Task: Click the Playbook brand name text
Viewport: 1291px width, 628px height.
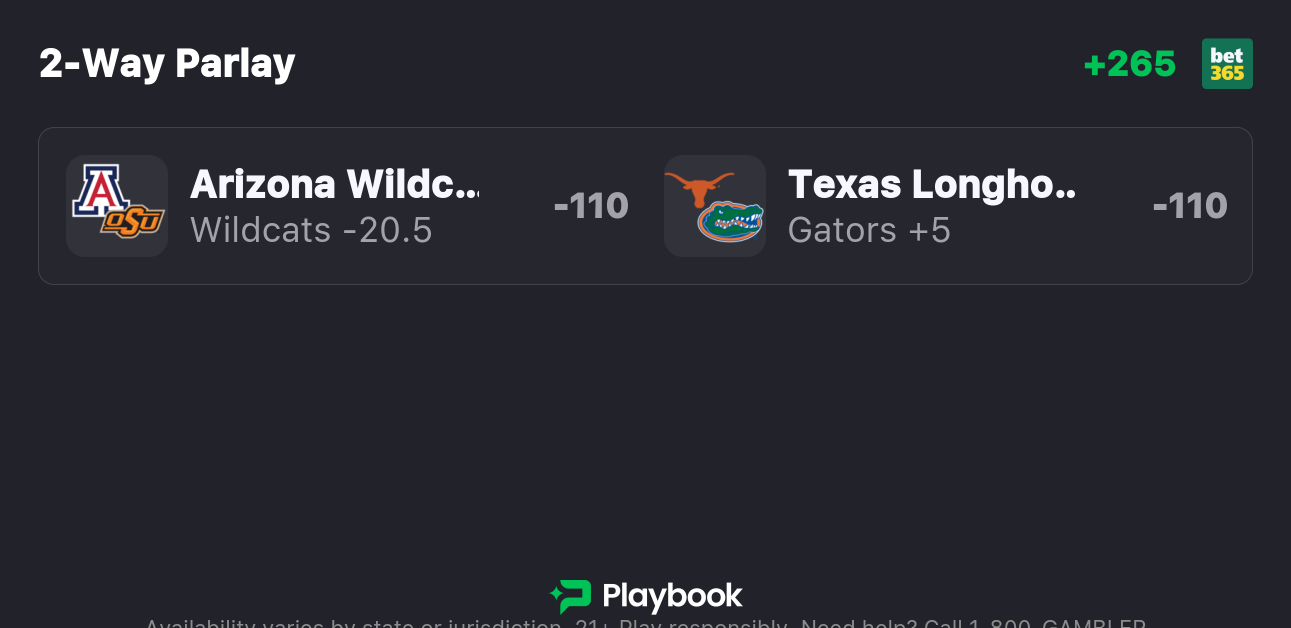Action: [x=672, y=597]
